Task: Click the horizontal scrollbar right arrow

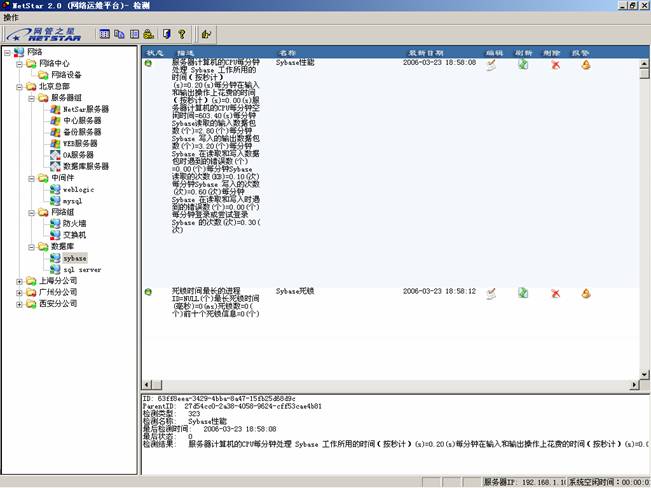Action: [x=634, y=385]
